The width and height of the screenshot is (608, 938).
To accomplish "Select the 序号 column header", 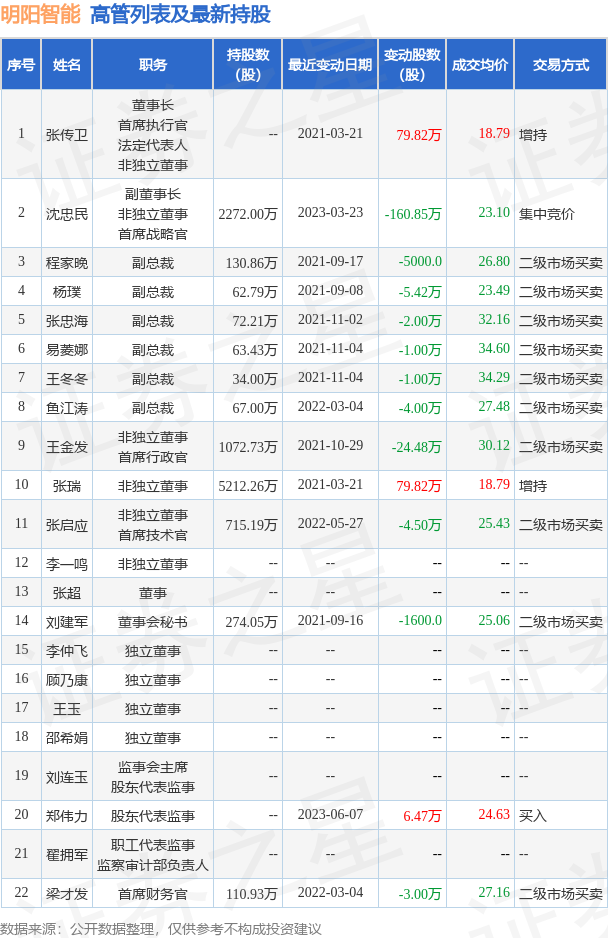I will coord(21,65).
